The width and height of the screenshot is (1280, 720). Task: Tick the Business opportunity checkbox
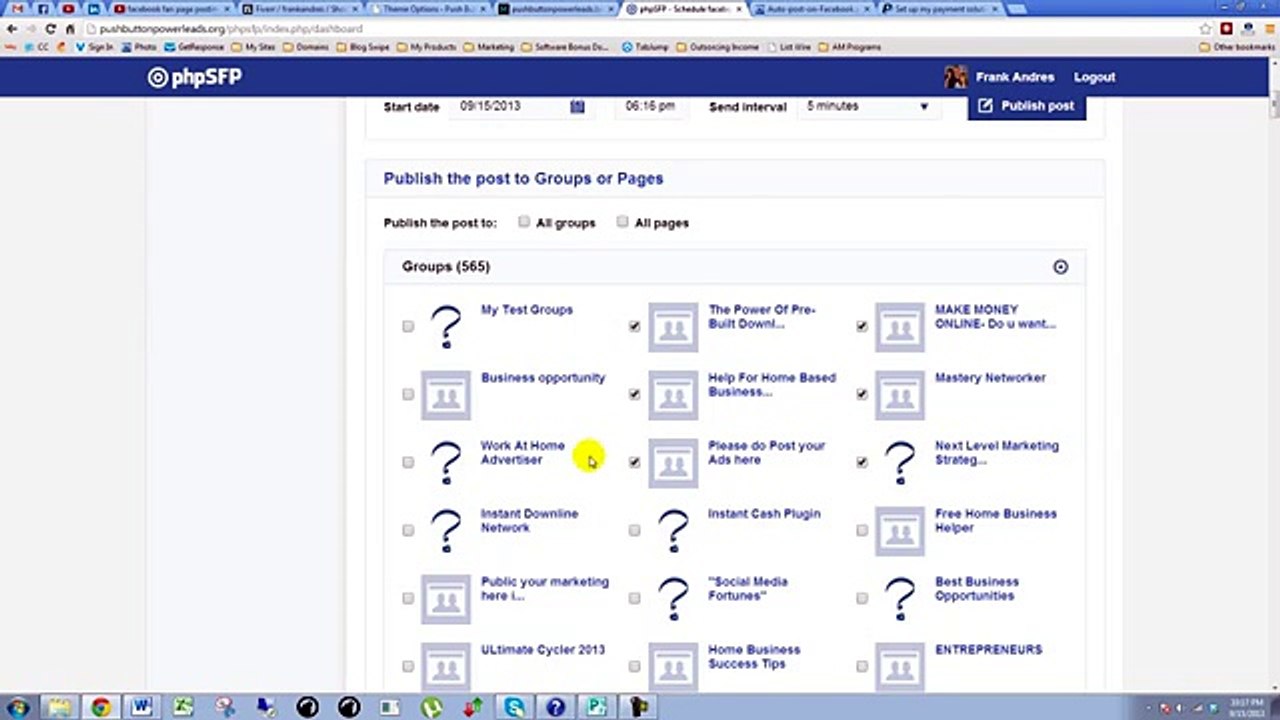point(408,394)
